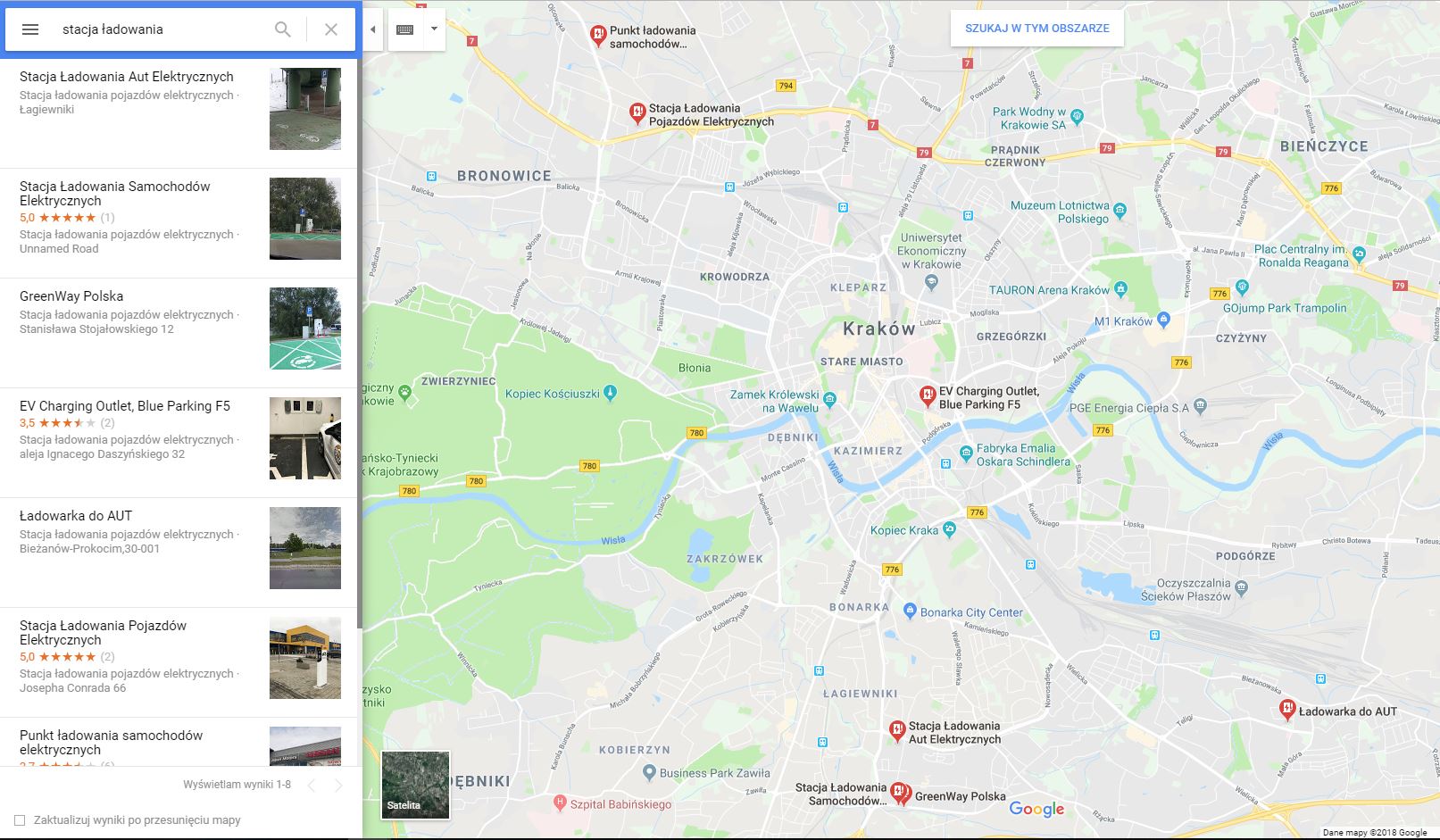Viewport: 1440px width, 840px height.
Task: Click Szpital Babińskiego marker
Action: (560, 803)
